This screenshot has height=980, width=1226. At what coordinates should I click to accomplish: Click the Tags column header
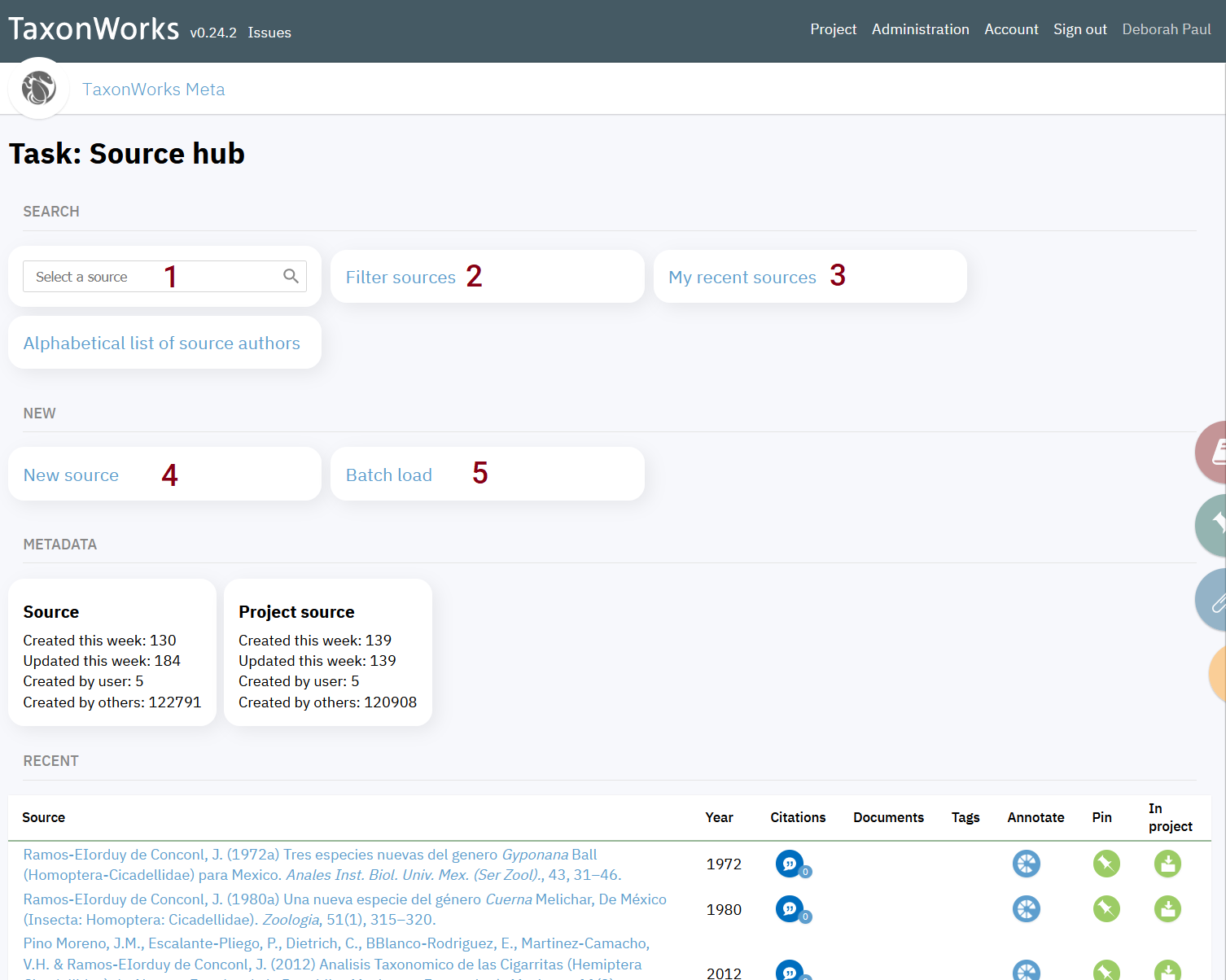(965, 817)
